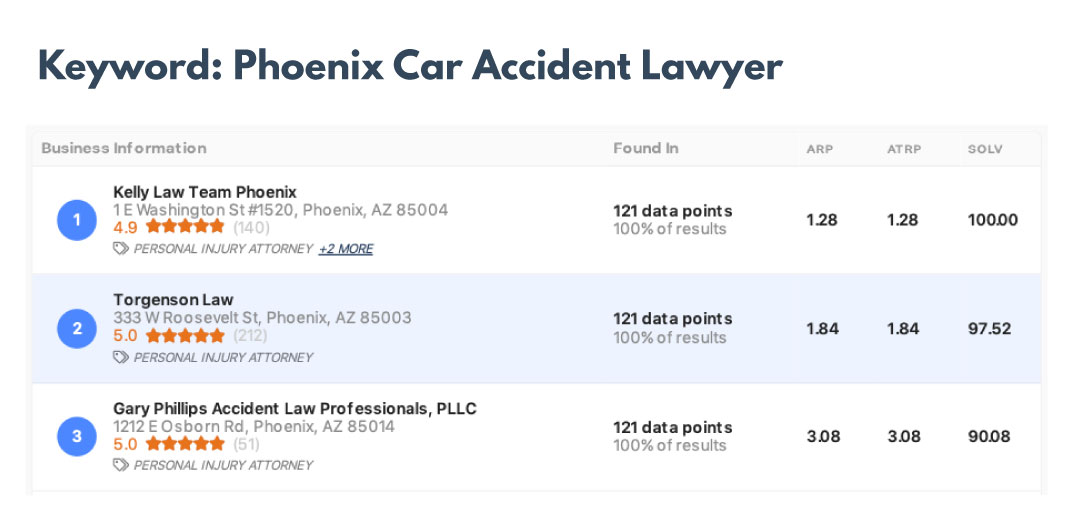The height and width of the screenshot is (520, 1080).
Task: Click Kelly Law Team's orange star rating
Action: pos(185,227)
